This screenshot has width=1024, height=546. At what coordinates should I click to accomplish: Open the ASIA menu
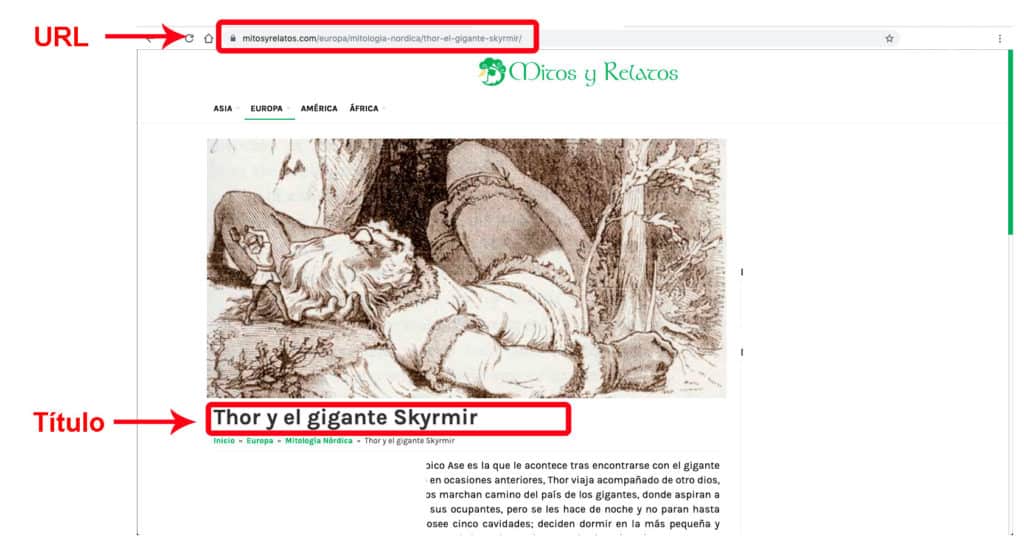click(x=223, y=108)
